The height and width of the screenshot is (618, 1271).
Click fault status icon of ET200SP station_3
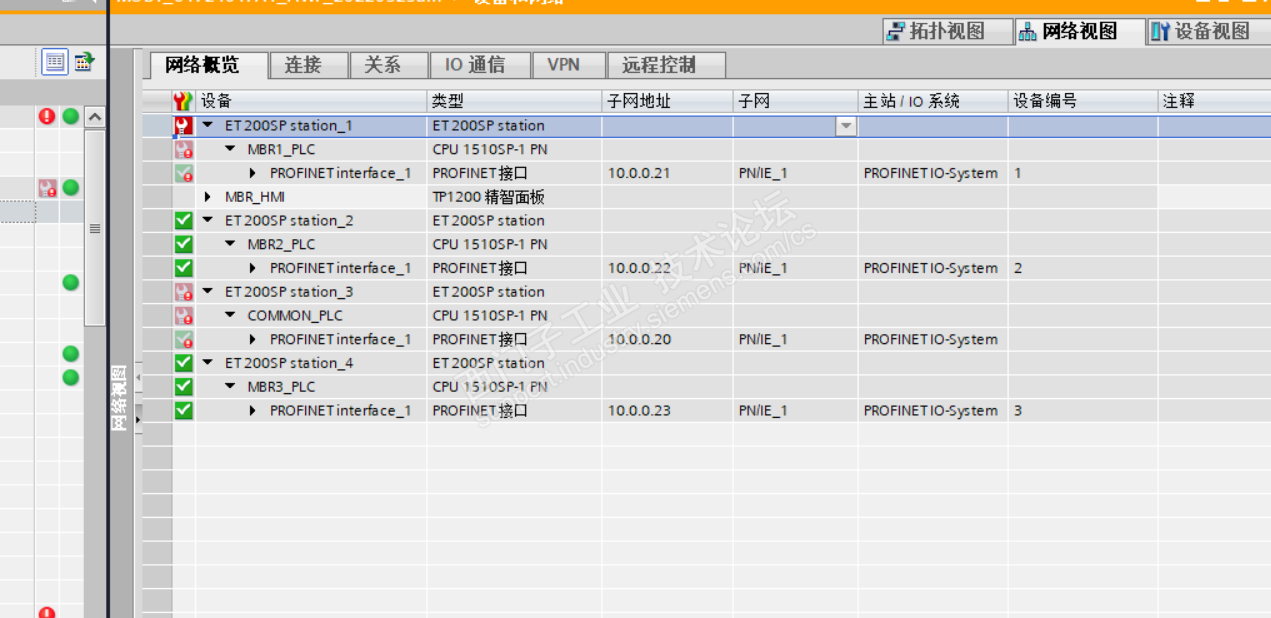pyautogui.click(x=183, y=292)
